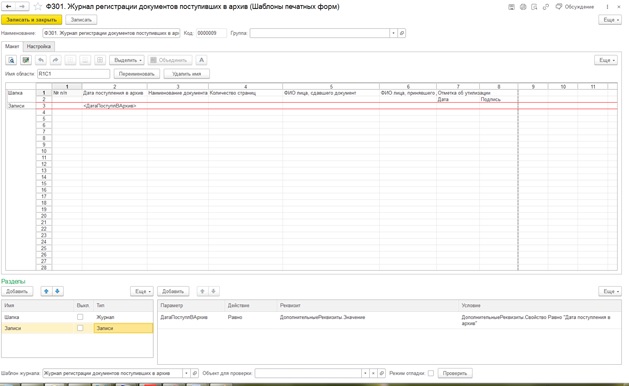Copy a link using the chain icon
Image resolution: width=629 pixels, height=386 pixels.
click(546, 7)
